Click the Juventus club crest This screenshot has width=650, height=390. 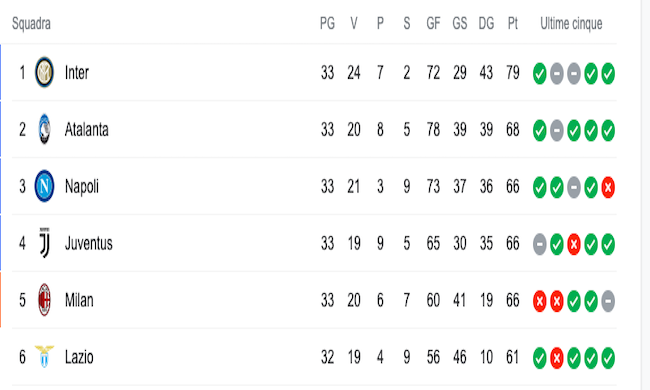pos(44,243)
